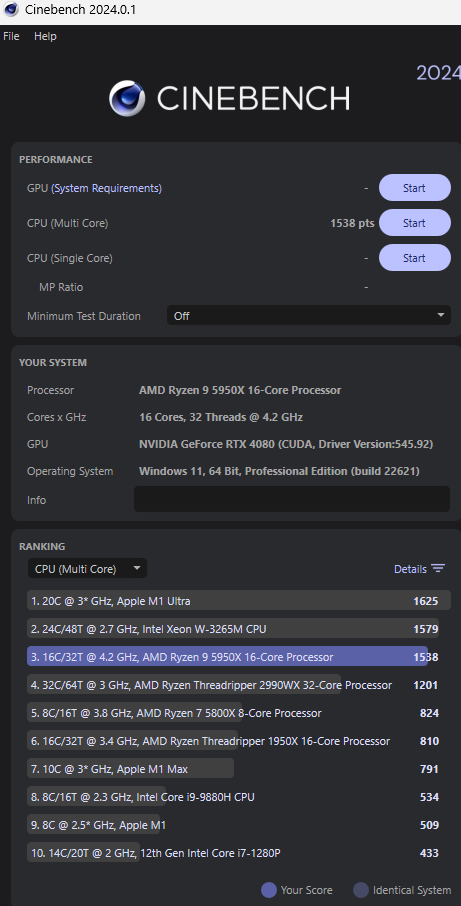Start the CPU Single Core test
This screenshot has height=906, width=461.
click(x=414, y=258)
